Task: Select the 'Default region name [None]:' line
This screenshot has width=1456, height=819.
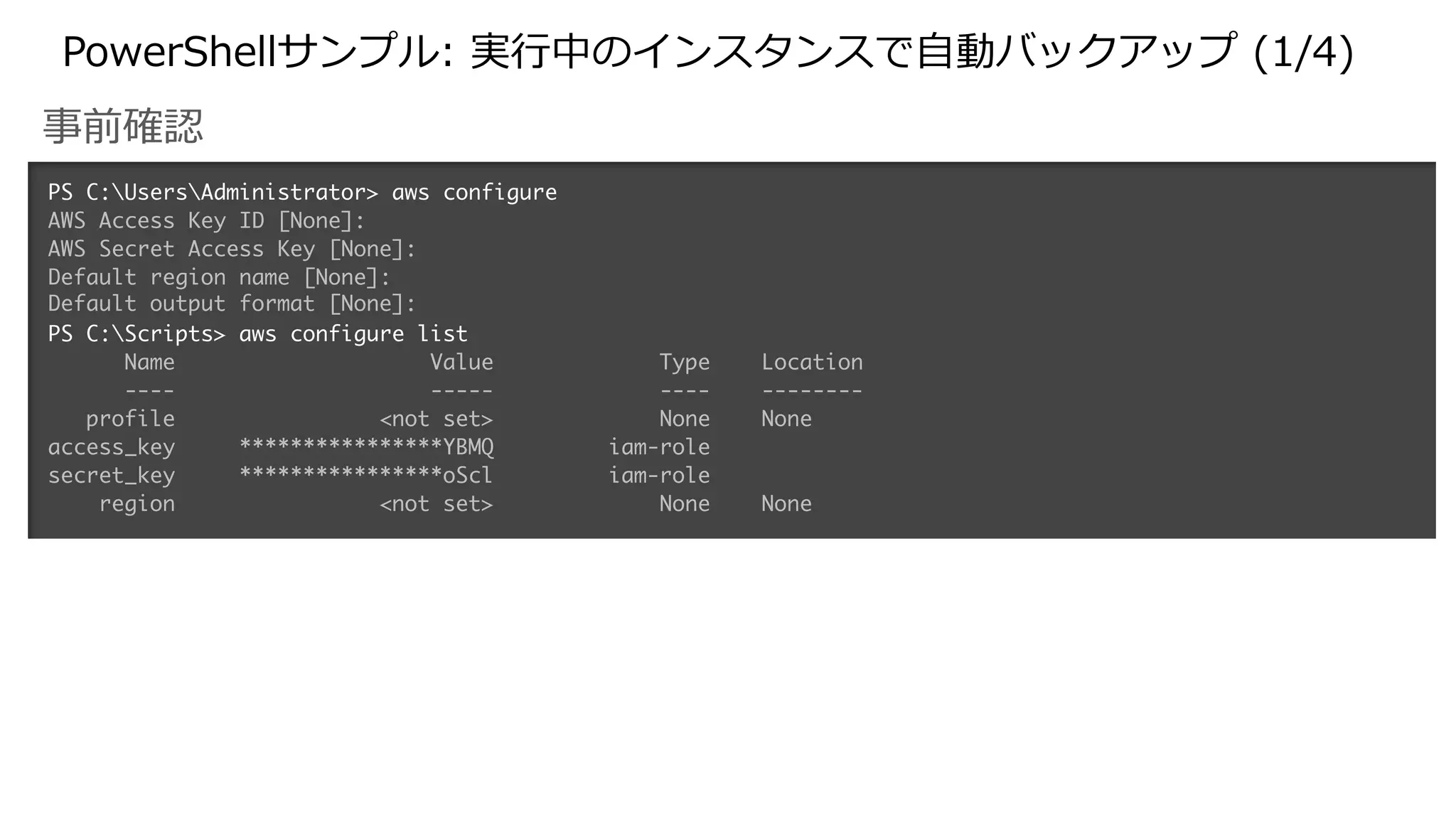Action: [x=219, y=277]
